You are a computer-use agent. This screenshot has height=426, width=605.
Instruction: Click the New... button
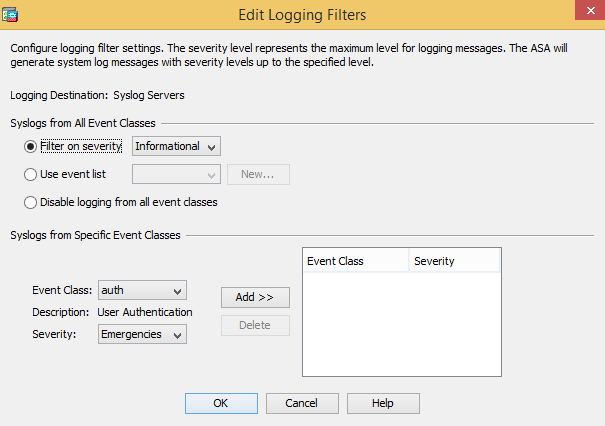(x=258, y=175)
